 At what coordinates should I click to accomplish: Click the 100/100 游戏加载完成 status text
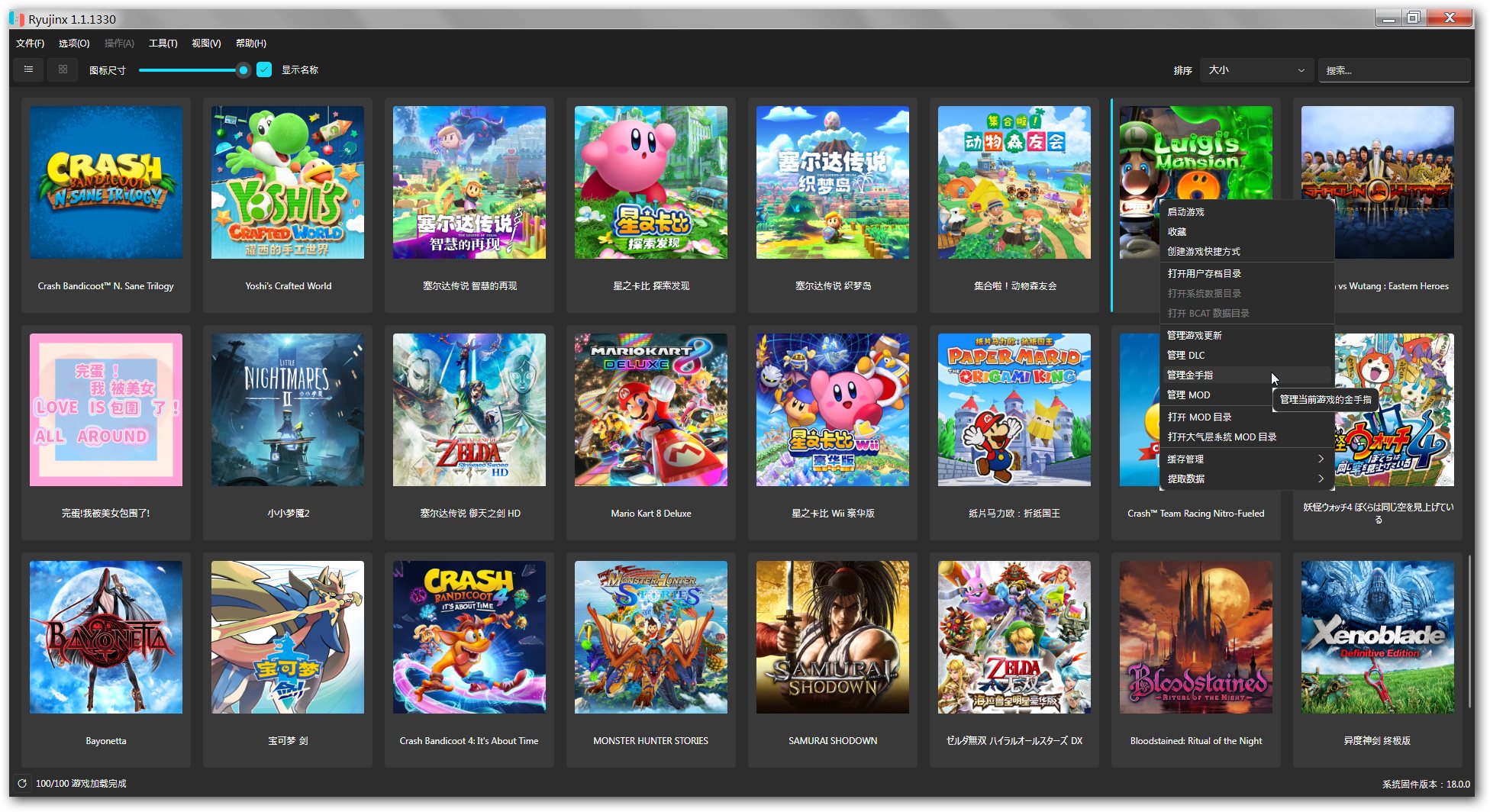(x=81, y=784)
